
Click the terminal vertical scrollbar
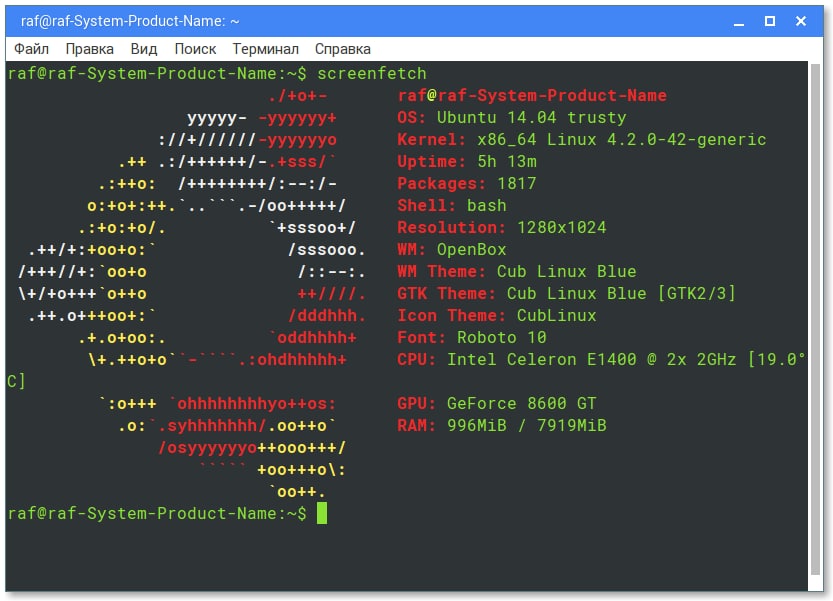coord(815,319)
